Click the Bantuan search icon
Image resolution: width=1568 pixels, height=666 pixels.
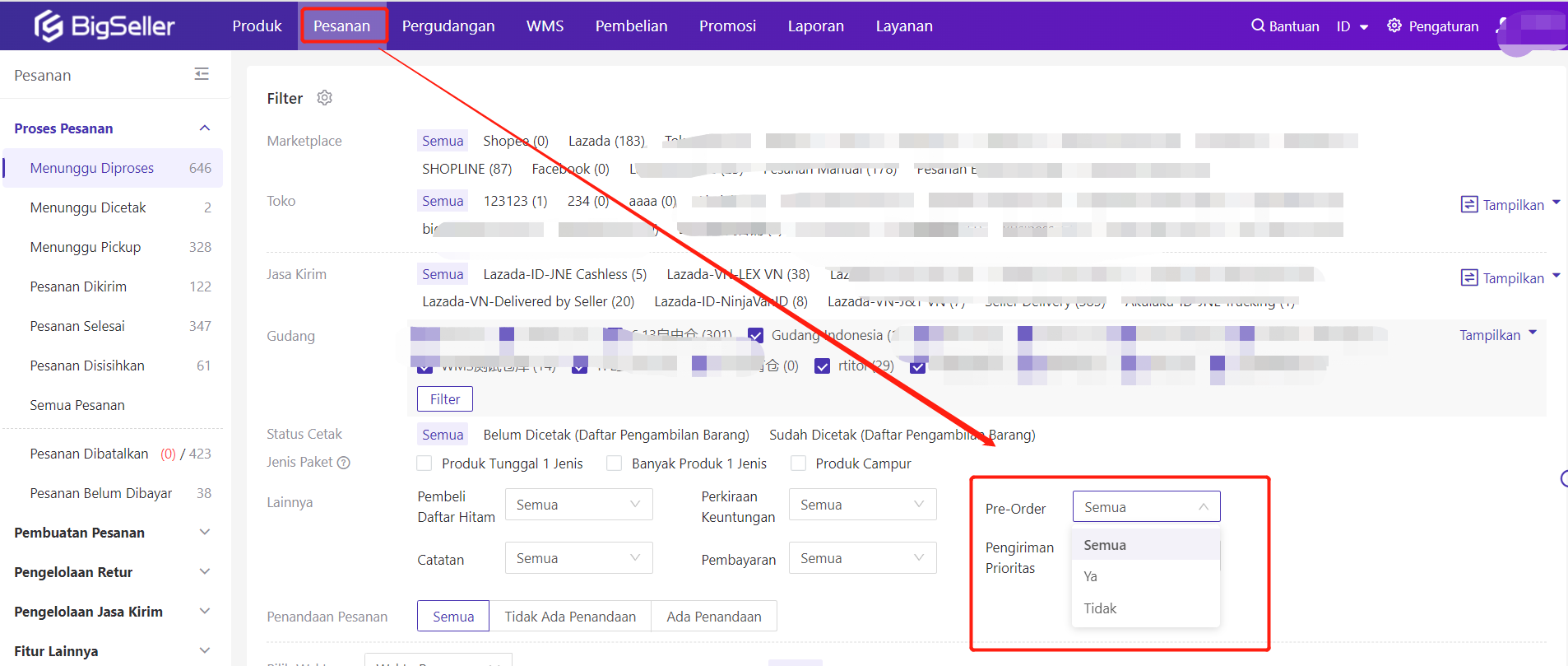point(1258,26)
